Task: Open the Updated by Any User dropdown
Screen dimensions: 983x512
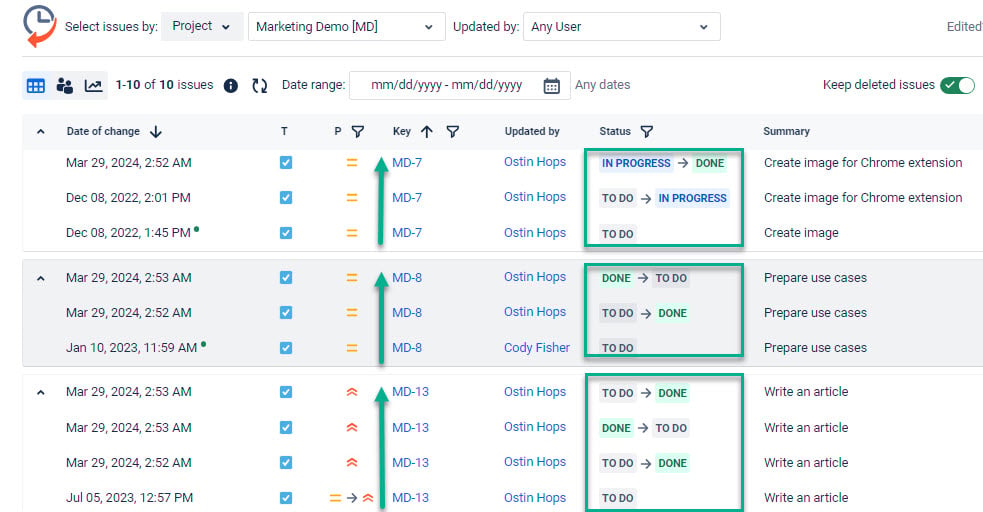Action: 621,27
